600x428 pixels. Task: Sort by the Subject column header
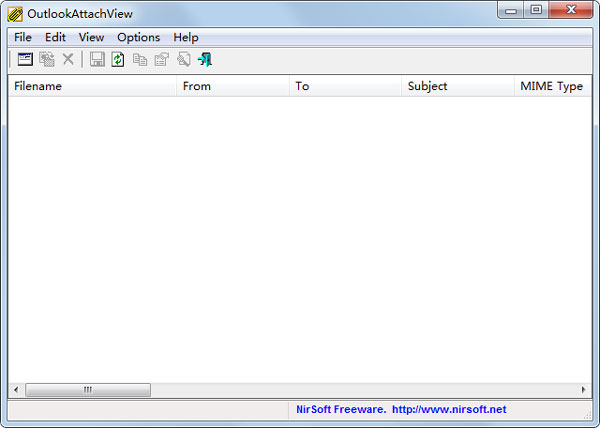[x=458, y=86]
